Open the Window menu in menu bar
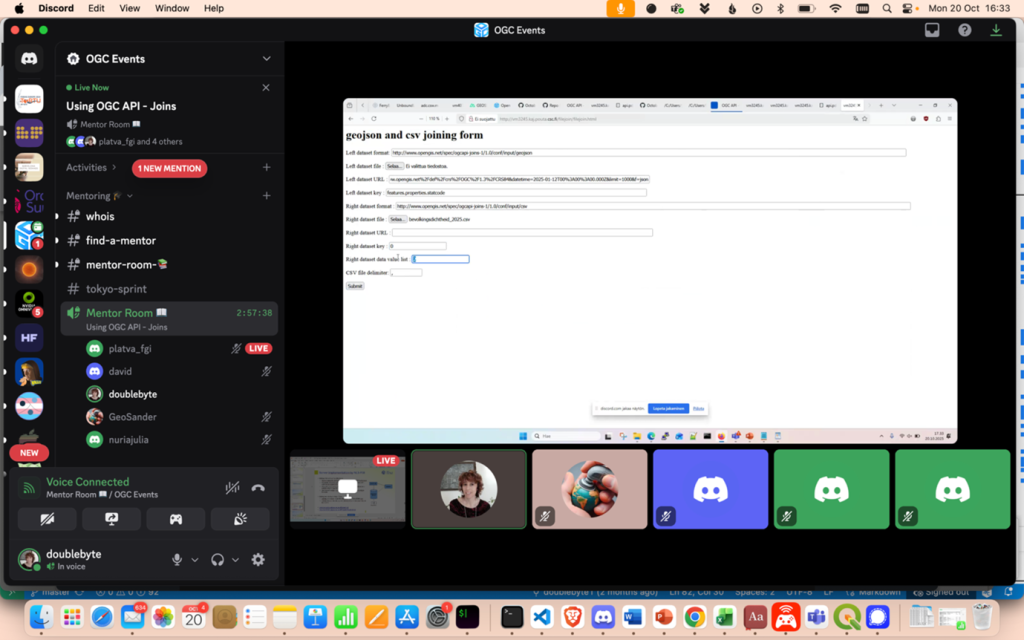 click(x=172, y=8)
